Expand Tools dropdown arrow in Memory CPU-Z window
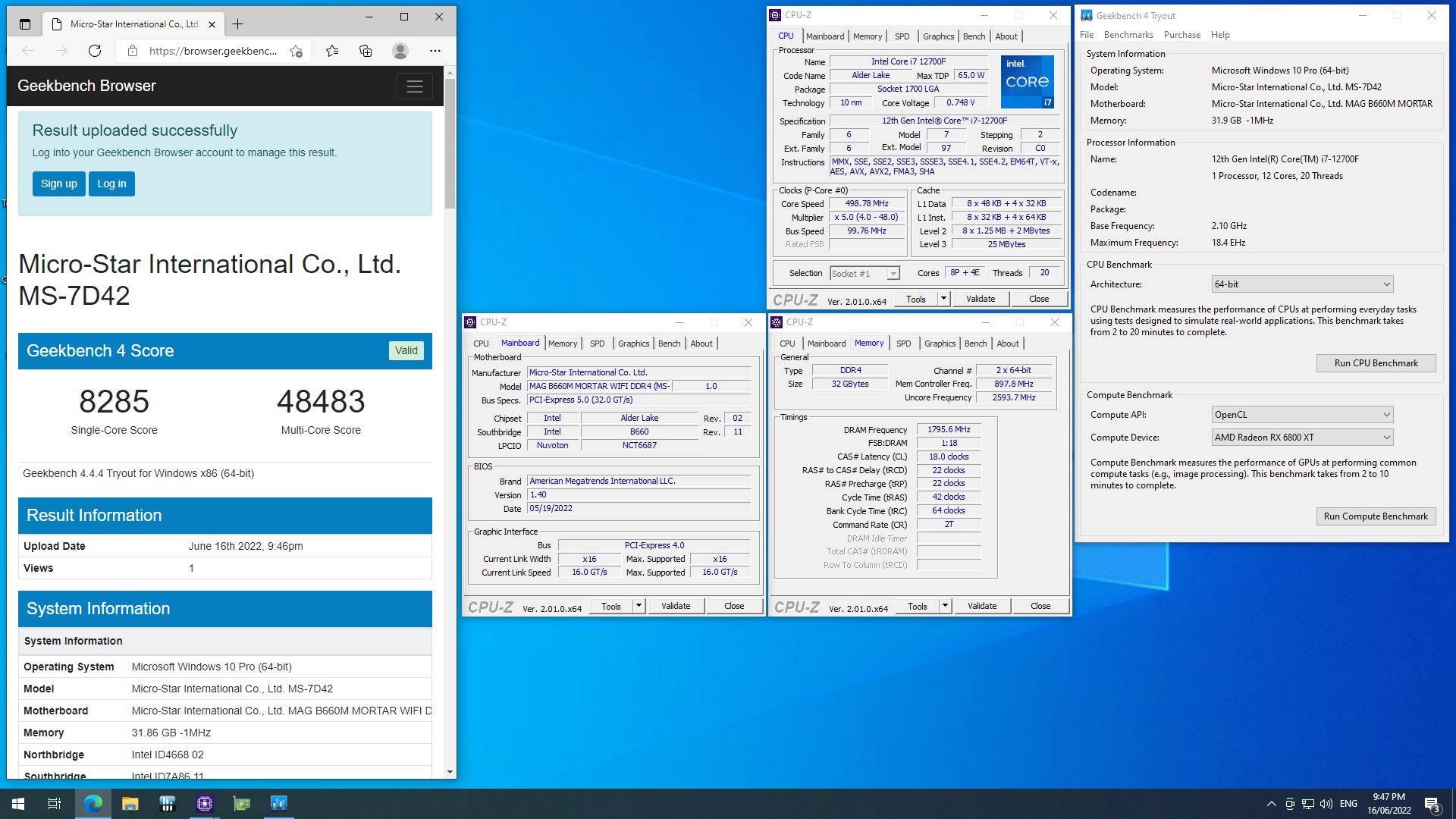 pyautogui.click(x=945, y=606)
